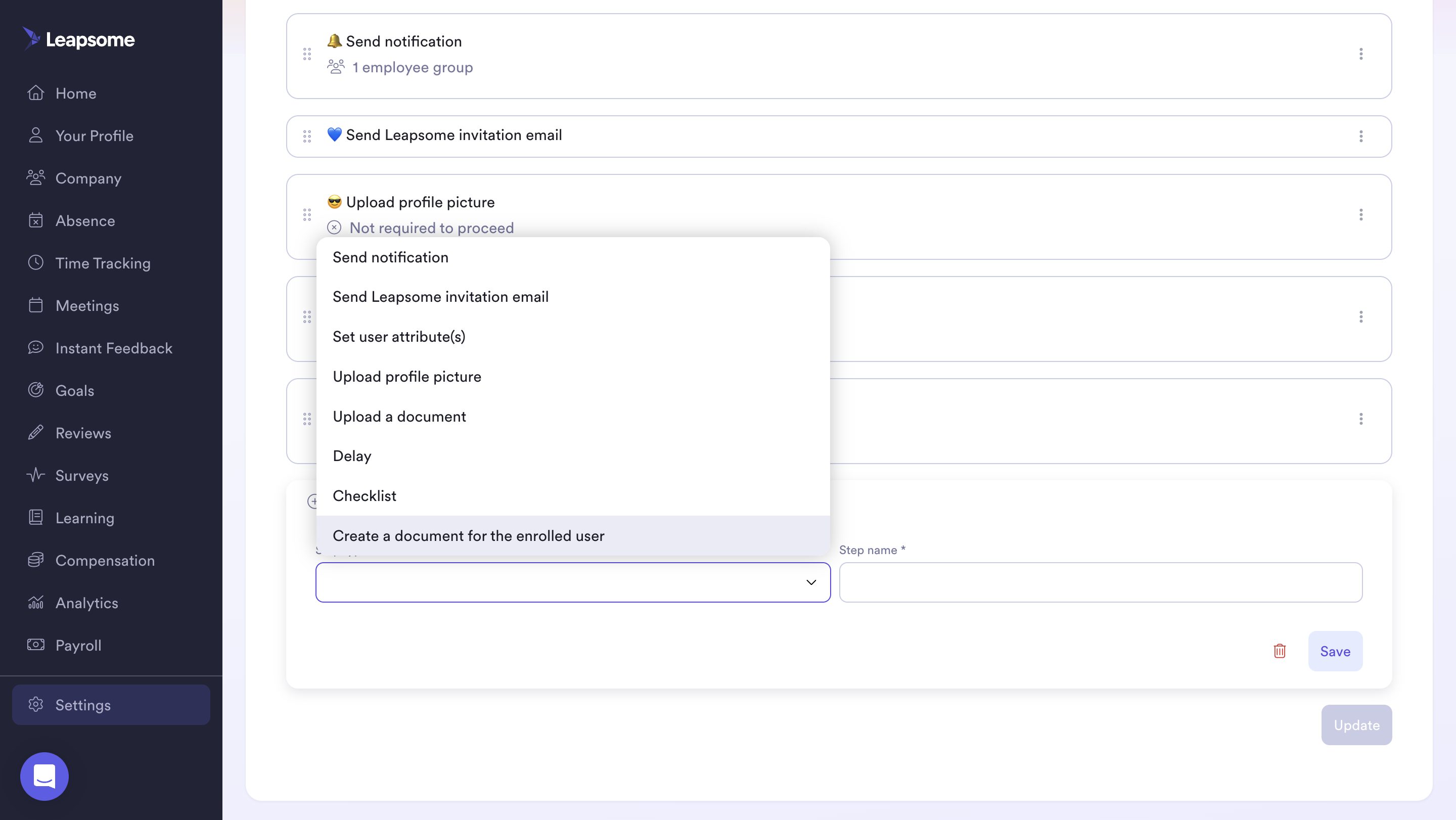The width and height of the screenshot is (1456, 820).
Task: Click the Payroll banknote icon
Action: click(x=35, y=645)
